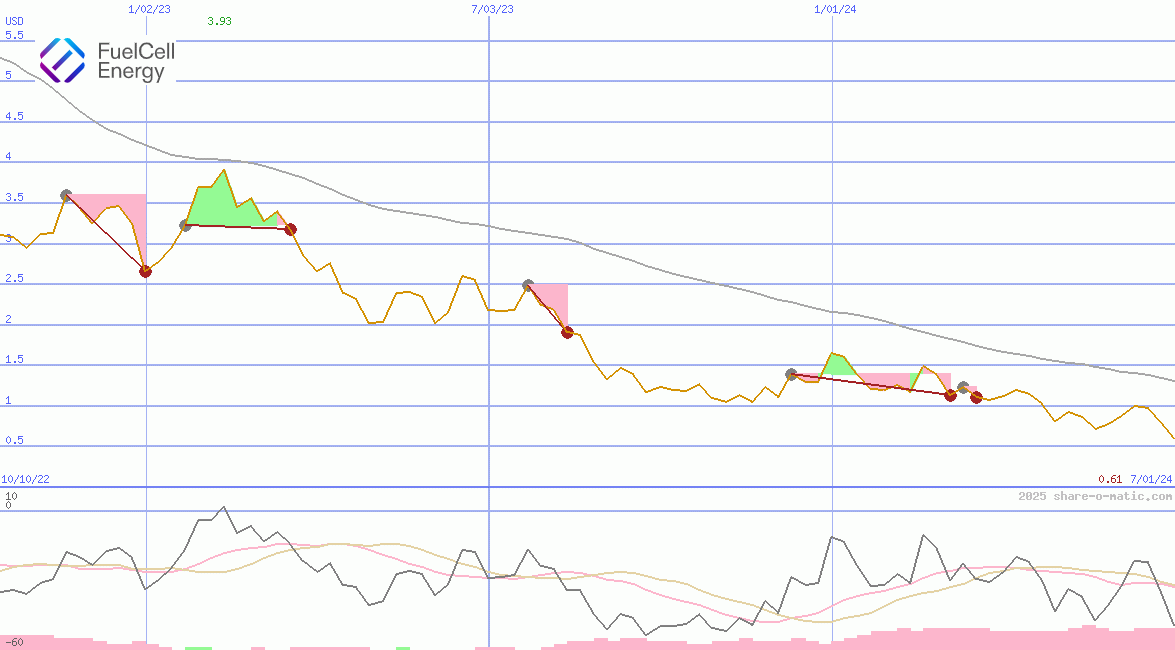Viewport: 1175px width, 650px height.
Task: Click the 7/01/24 end date label
Action: [x=1150, y=480]
